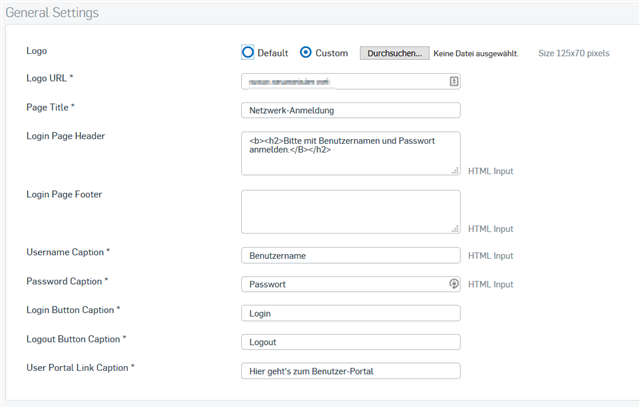Image resolution: width=640 pixels, height=408 pixels.
Task: Click the User Portal Link Caption field
Action: pos(350,371)
